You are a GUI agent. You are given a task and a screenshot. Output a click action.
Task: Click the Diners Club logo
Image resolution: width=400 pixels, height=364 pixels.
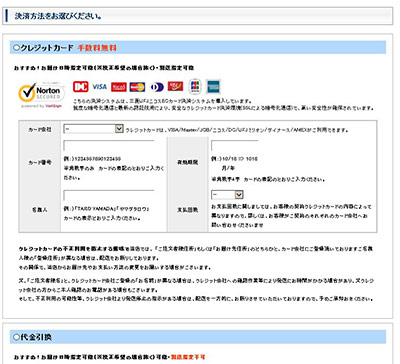click(x=156, y=87)
